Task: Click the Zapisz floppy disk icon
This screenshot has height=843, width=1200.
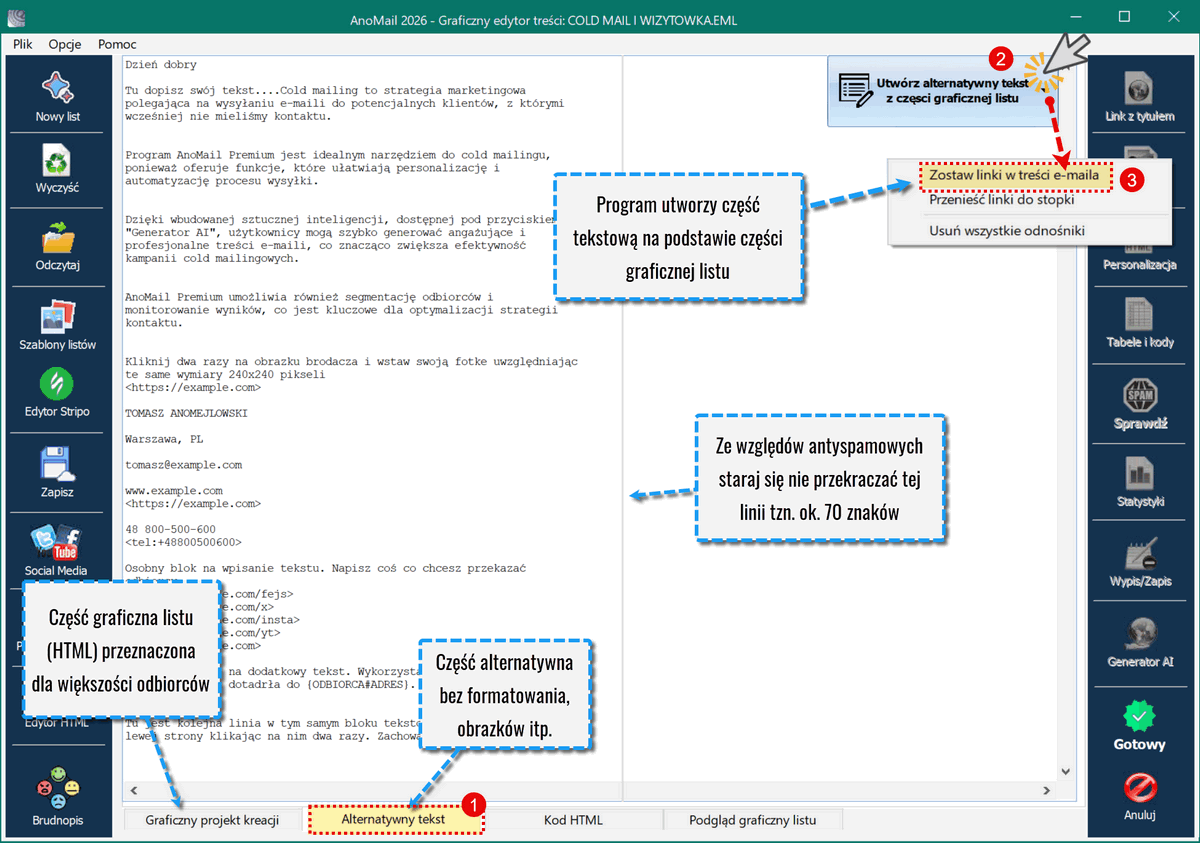Action: [57, 463]
